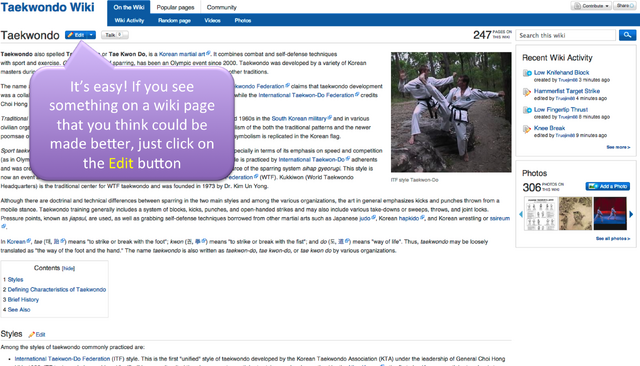This screenshot has width=640, height=366.
Task: Jump to Brief History in Contents
Action: tap(23, 299)
